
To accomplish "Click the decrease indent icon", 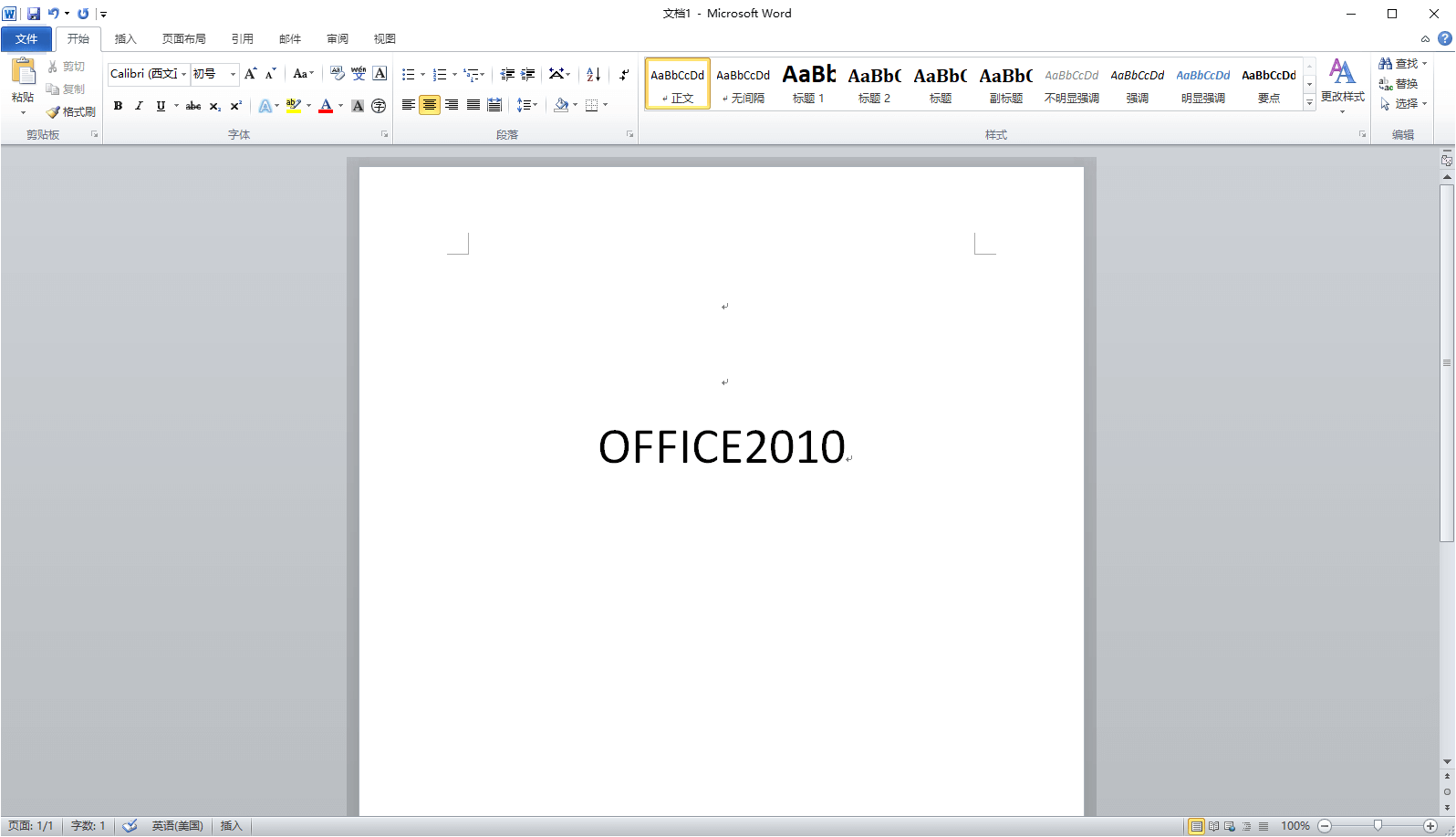I will 507,75.
